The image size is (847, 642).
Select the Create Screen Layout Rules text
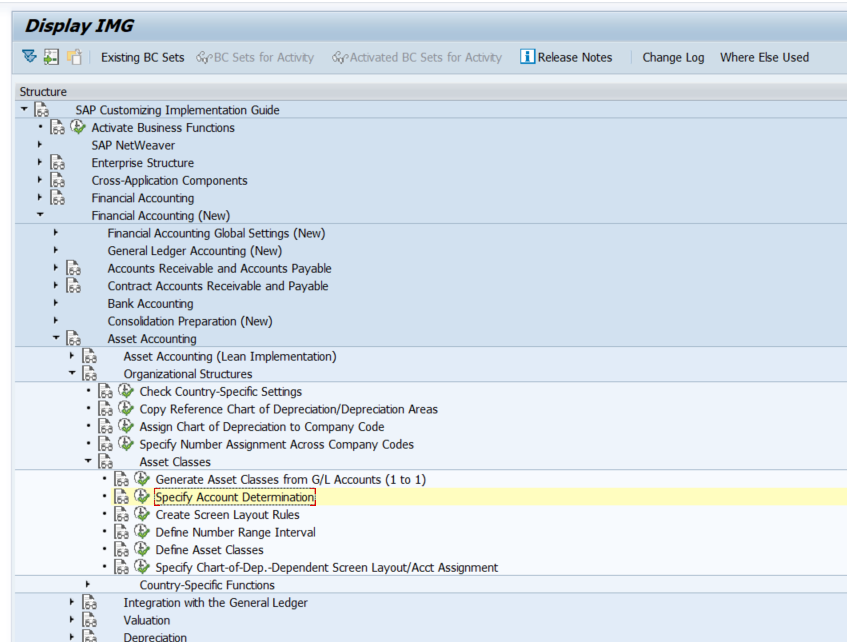(x=227, y=515)
